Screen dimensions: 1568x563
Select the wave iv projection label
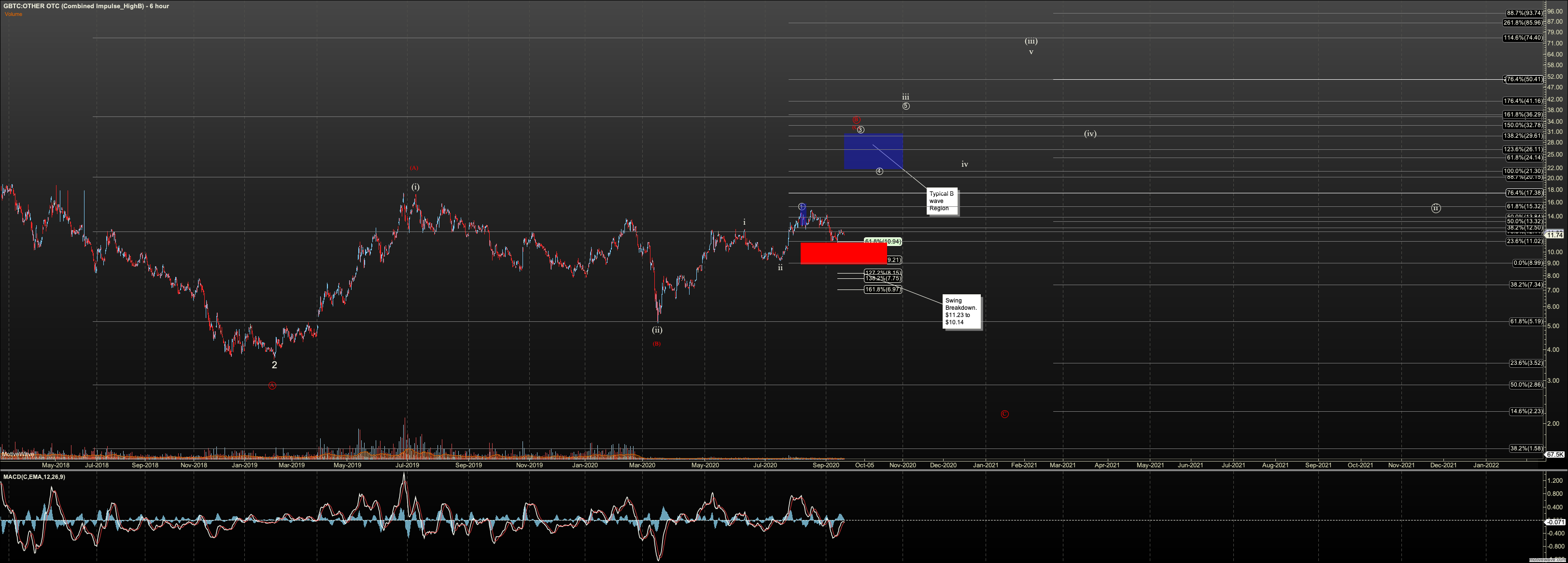[964, 164]
